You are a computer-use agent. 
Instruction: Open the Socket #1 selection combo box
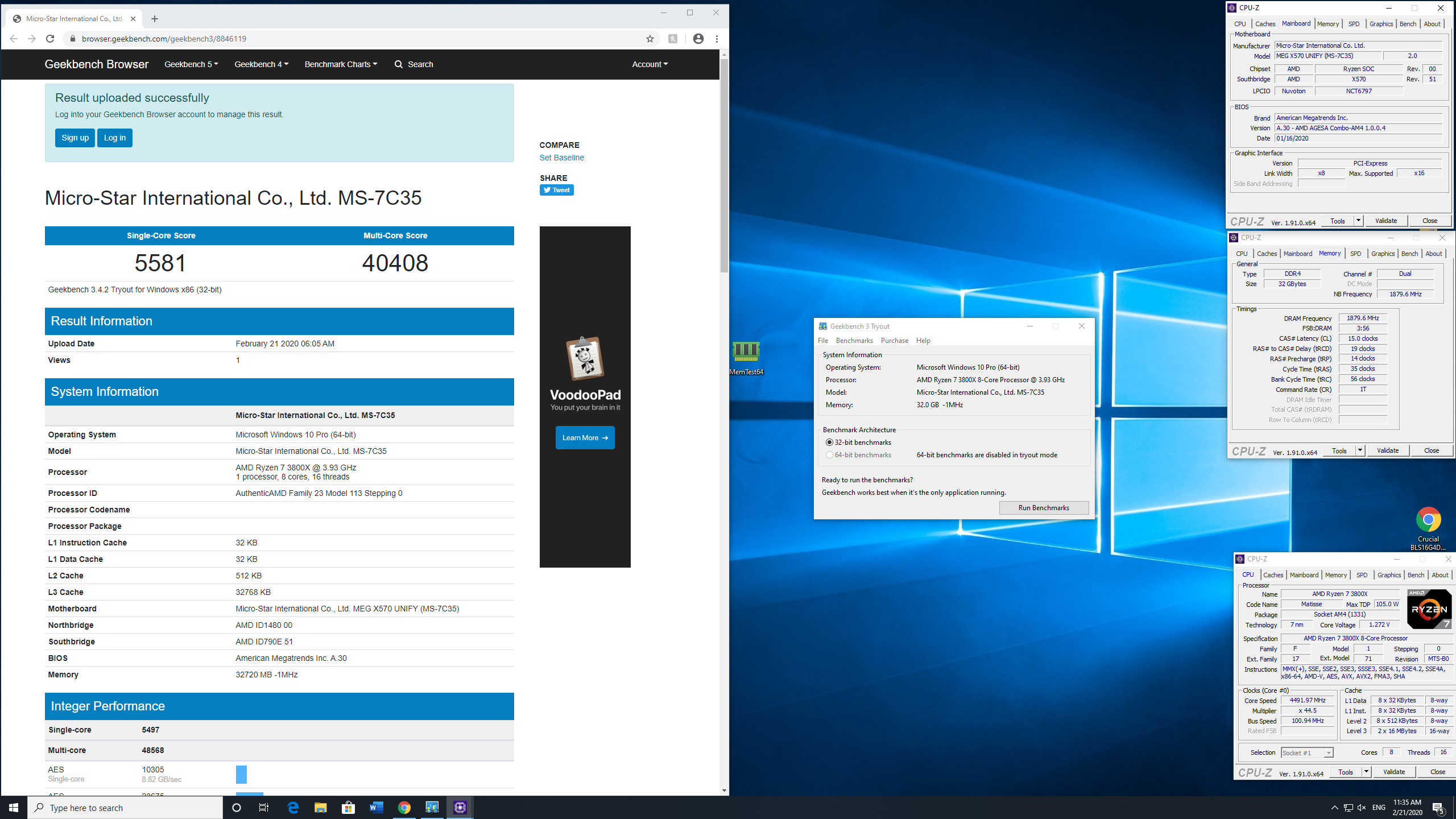pyautogui.click(x=1307, y=752)
